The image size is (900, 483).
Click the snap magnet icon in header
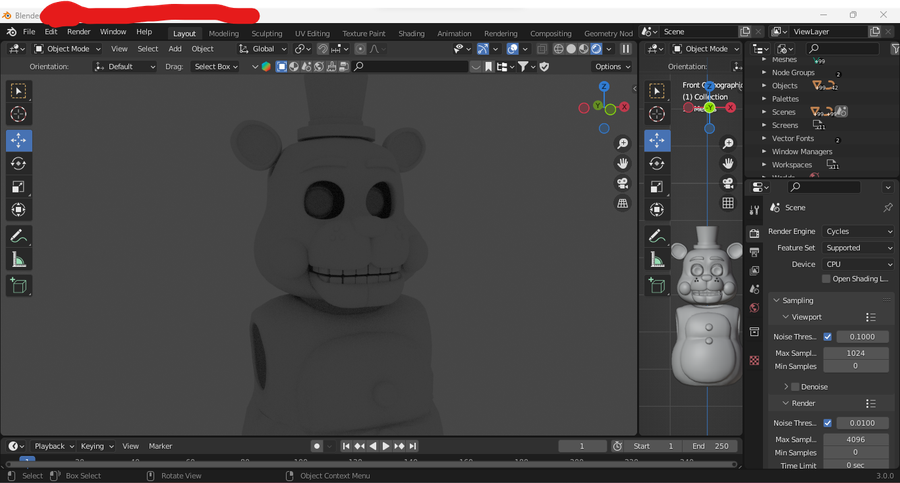pos(323,49)
